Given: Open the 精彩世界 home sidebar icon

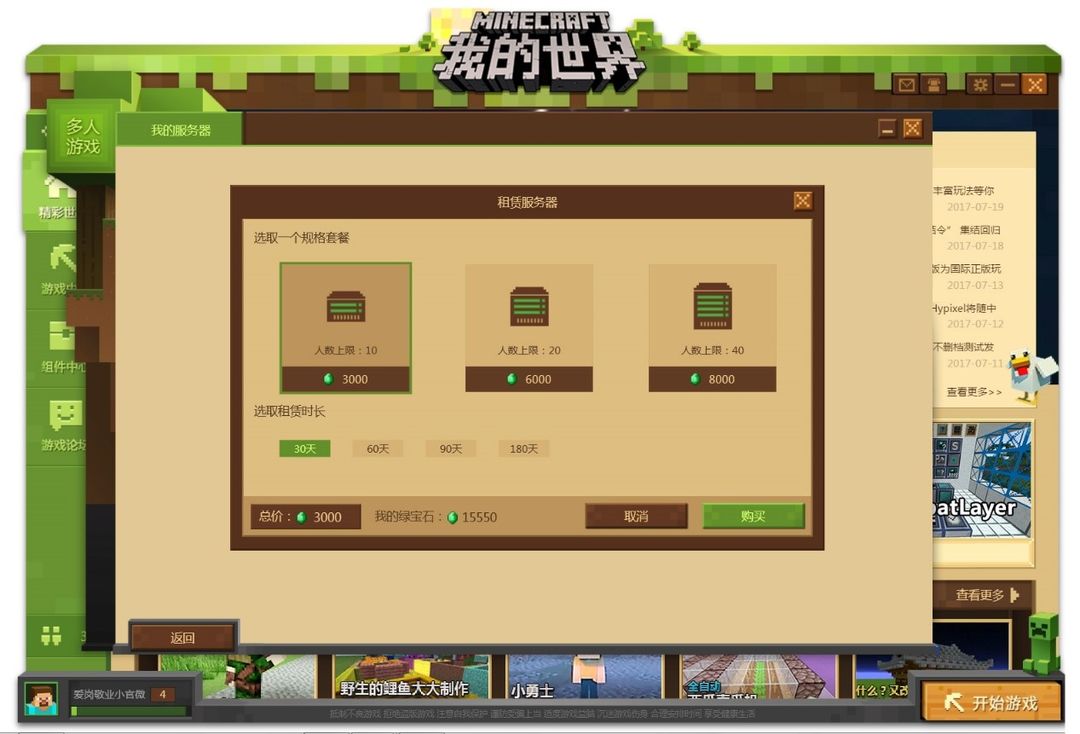Looking at the screenshot, I should click(x=58, y=197).
